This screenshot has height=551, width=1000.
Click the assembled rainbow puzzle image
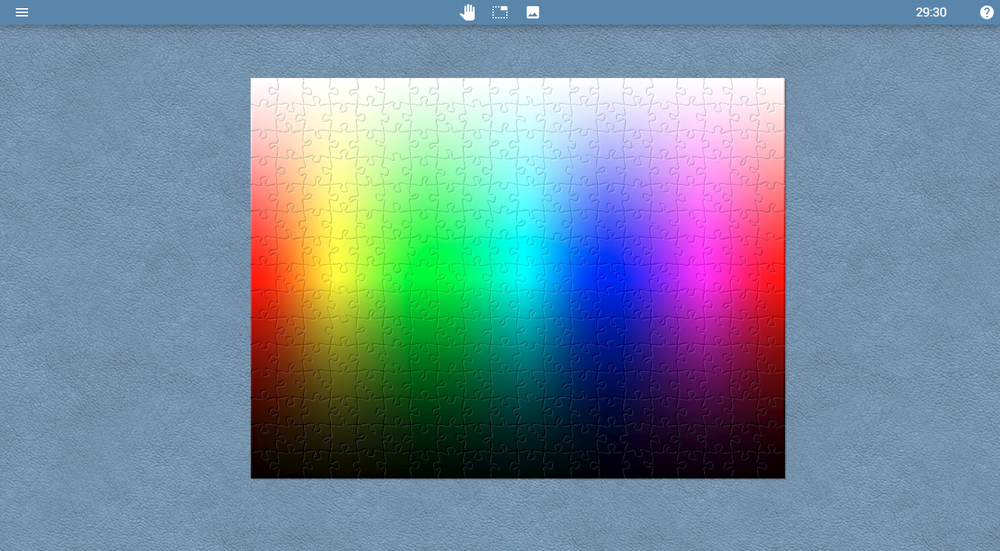point(518,278)
